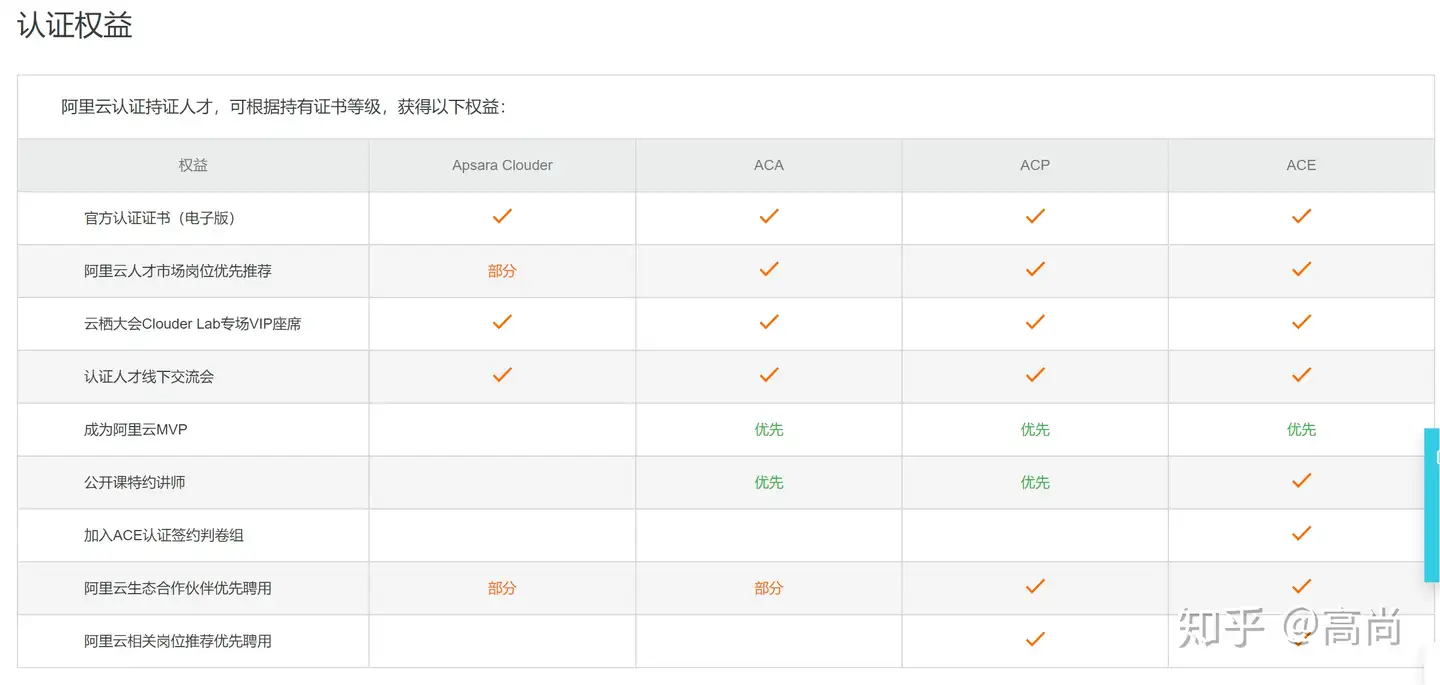Image resolution: width=1440 pixels, height=685 pixels.
Task: Click the ACA checkmark for 认证人才线下交流会
Action: [x=768, y=375]
